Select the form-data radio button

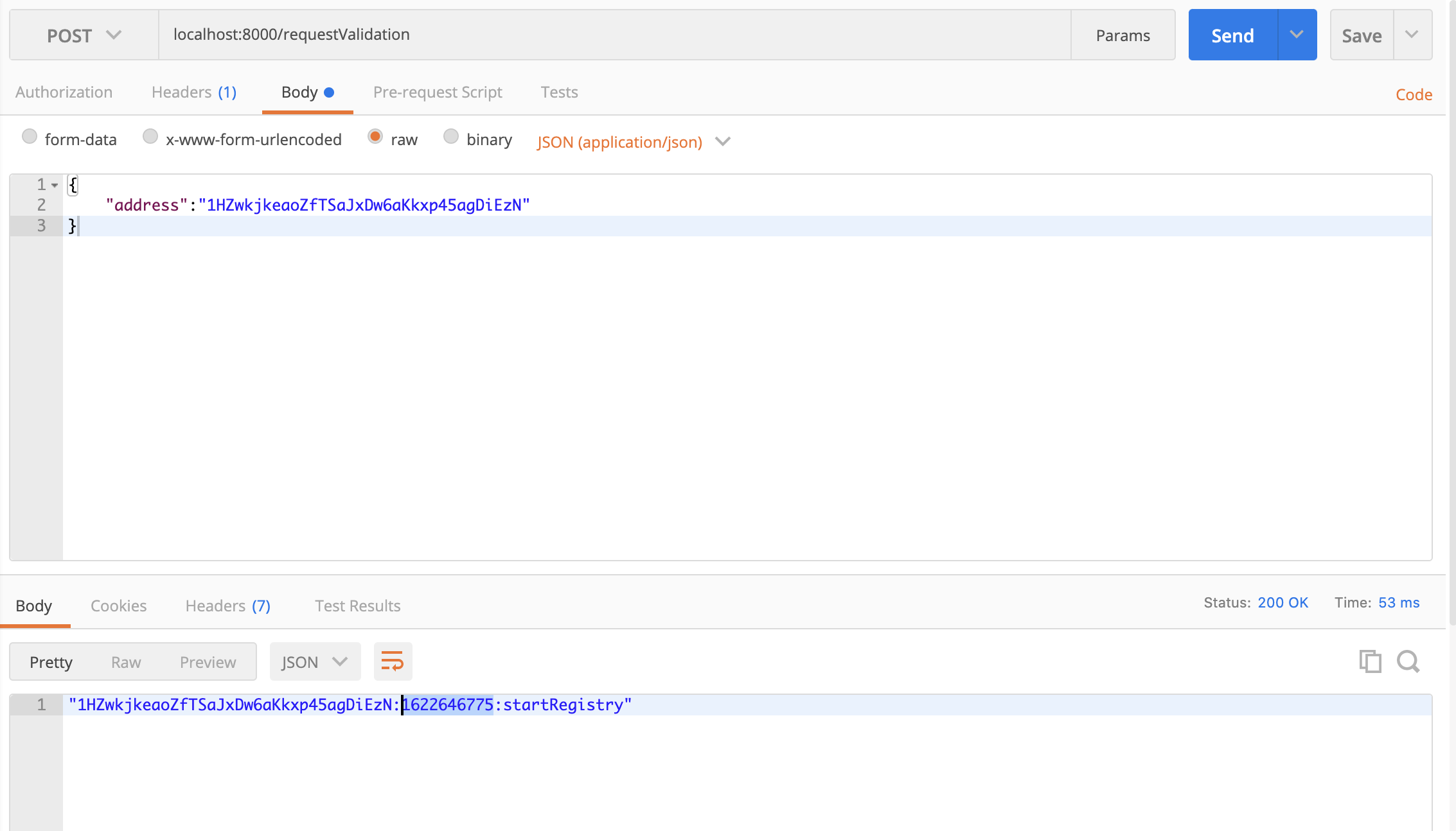point(30,137)
